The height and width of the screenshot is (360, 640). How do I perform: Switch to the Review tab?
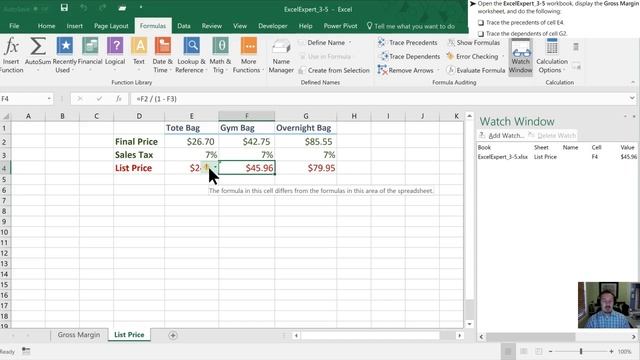click(211, 26)
